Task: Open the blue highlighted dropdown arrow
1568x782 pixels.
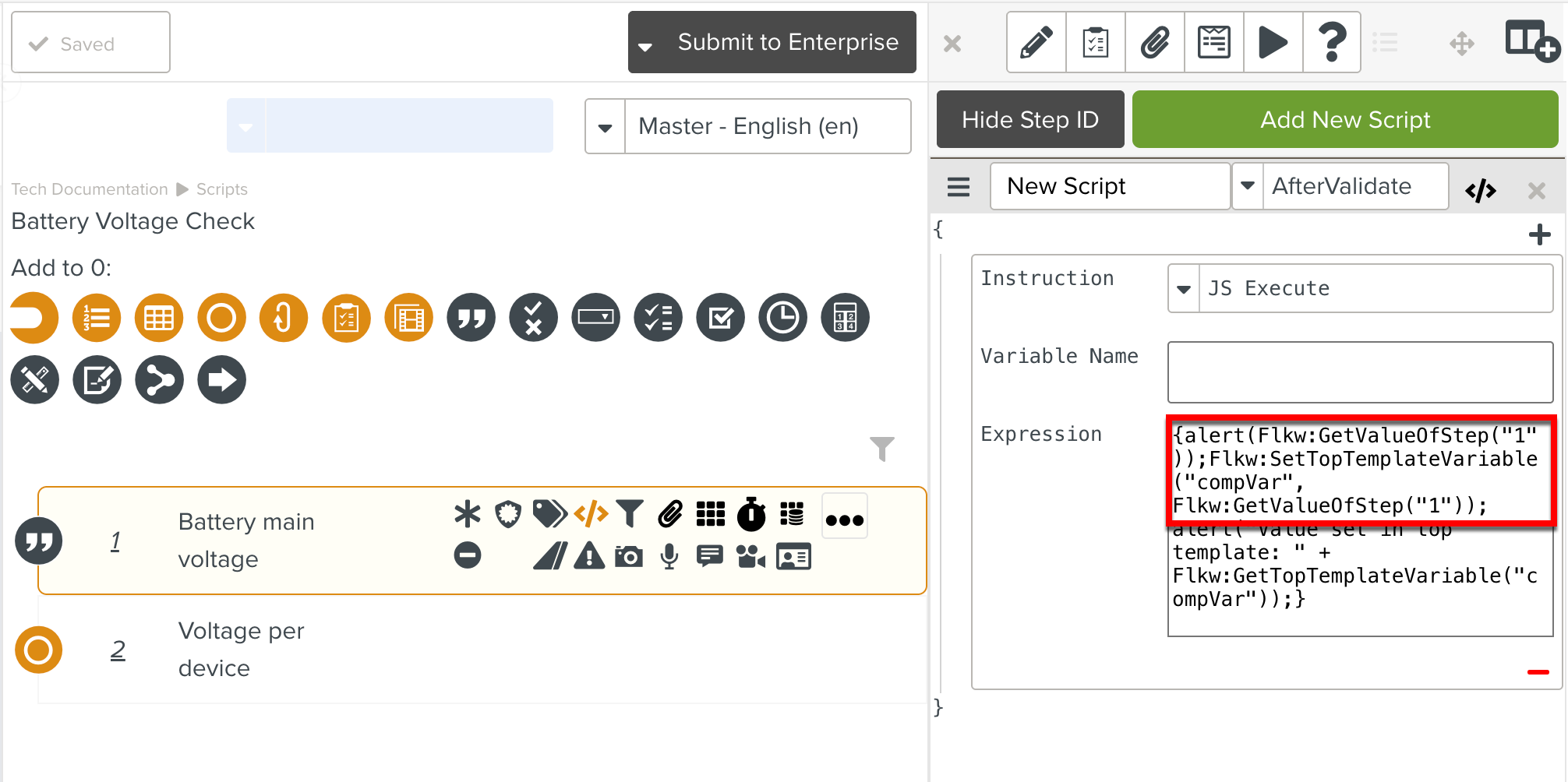Action: pos(246,126)
